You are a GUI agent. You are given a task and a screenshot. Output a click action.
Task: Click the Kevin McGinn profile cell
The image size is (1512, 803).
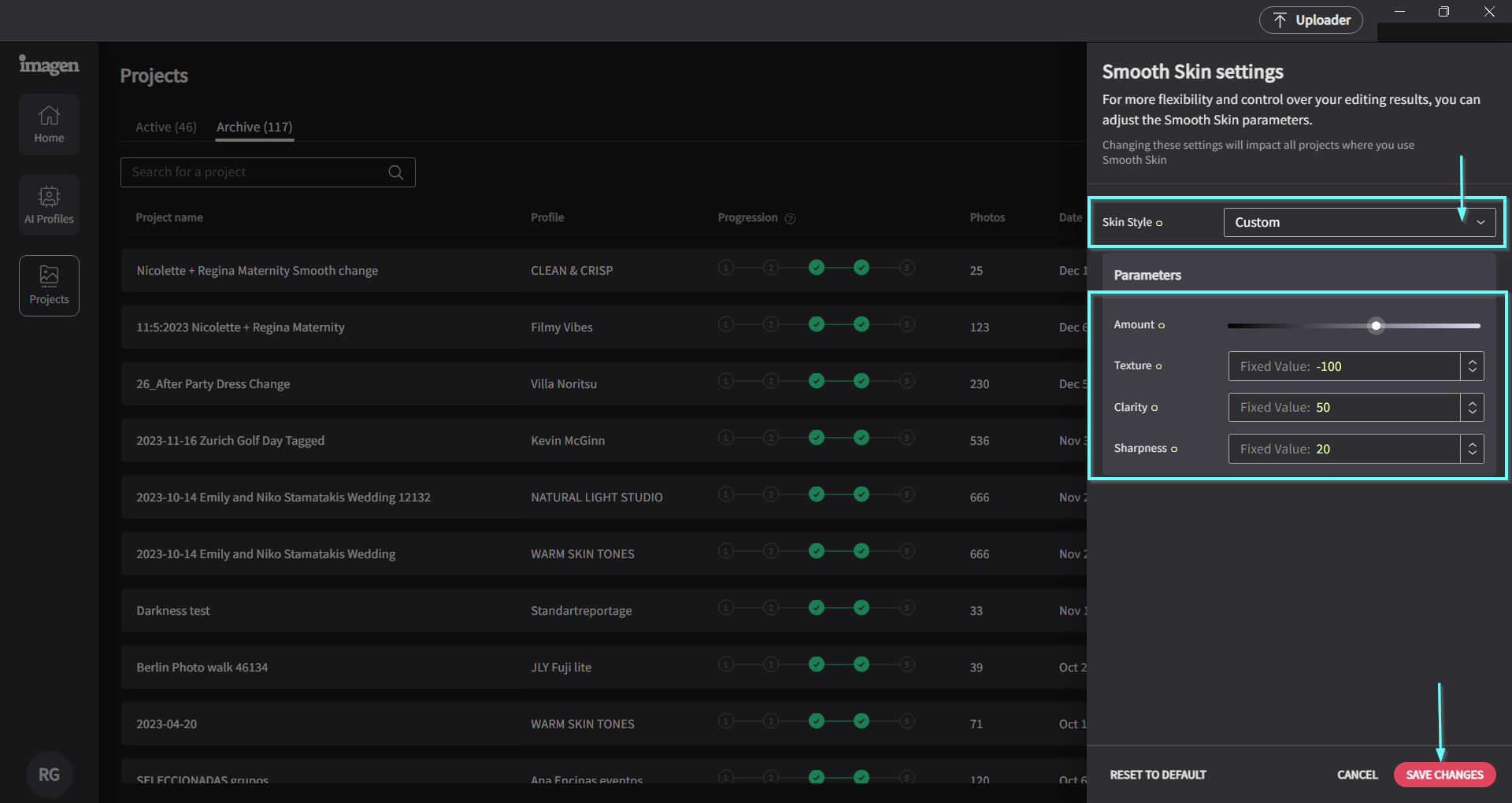(x=568, y=441)
